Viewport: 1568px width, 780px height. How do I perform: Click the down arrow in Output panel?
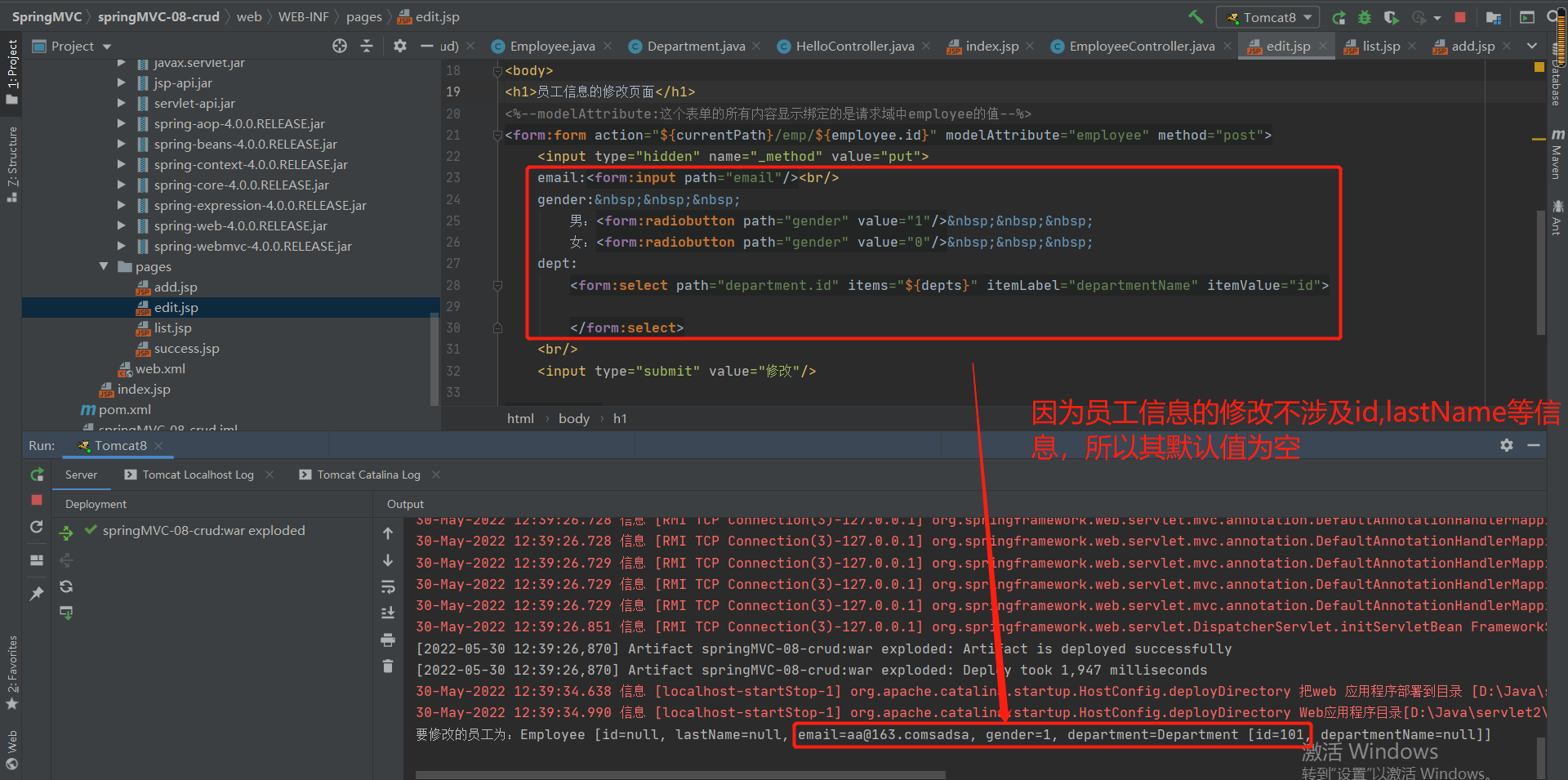pos(388,560)
